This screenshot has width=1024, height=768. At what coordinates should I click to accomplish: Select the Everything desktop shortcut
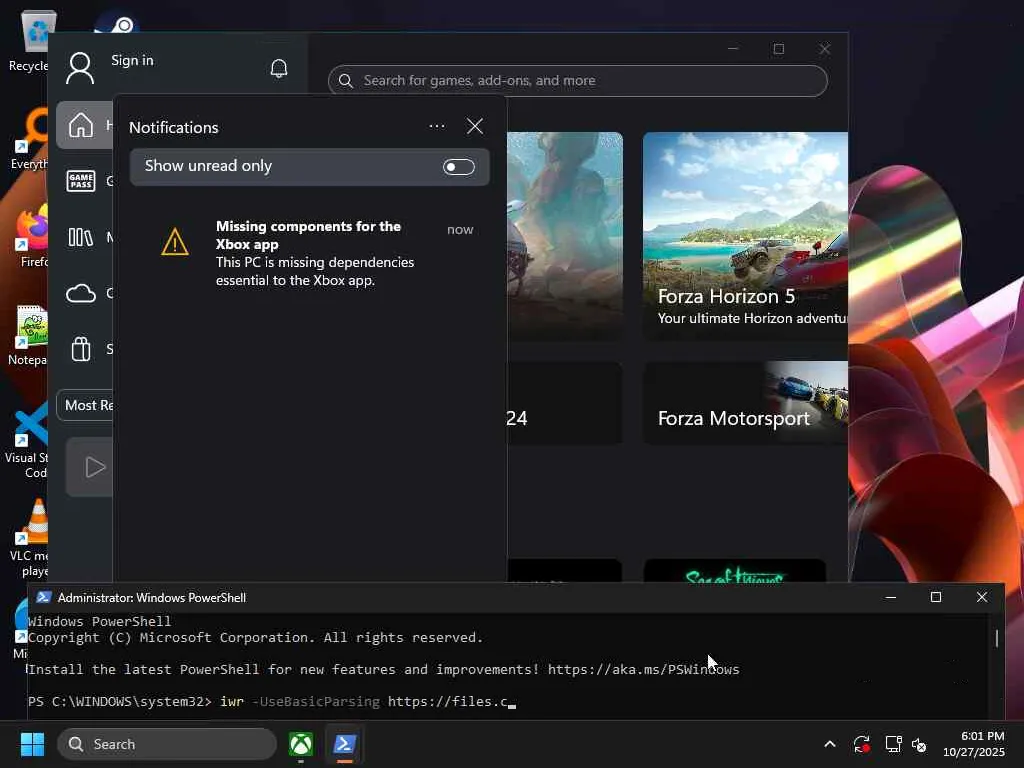coord(29,138)
